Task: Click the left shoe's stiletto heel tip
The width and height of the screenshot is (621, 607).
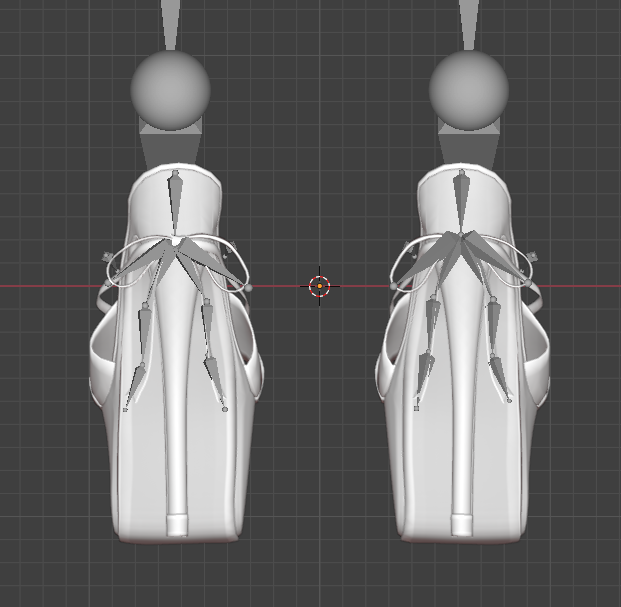Action: pos(177,525)
